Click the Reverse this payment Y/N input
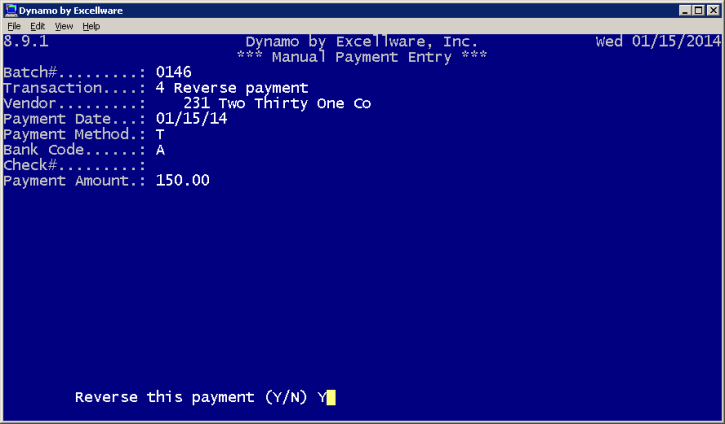The image size is (725, 424). tap(326, 397)
